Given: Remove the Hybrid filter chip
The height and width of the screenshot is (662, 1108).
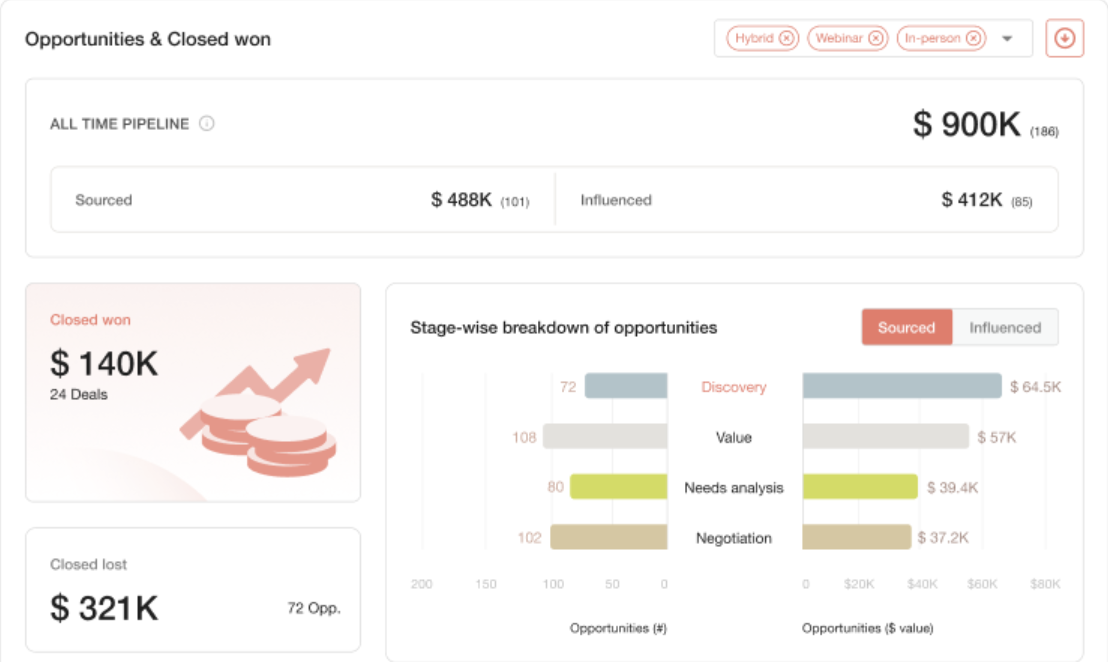Looking at the screenshot, I should (x=786, y=38).
